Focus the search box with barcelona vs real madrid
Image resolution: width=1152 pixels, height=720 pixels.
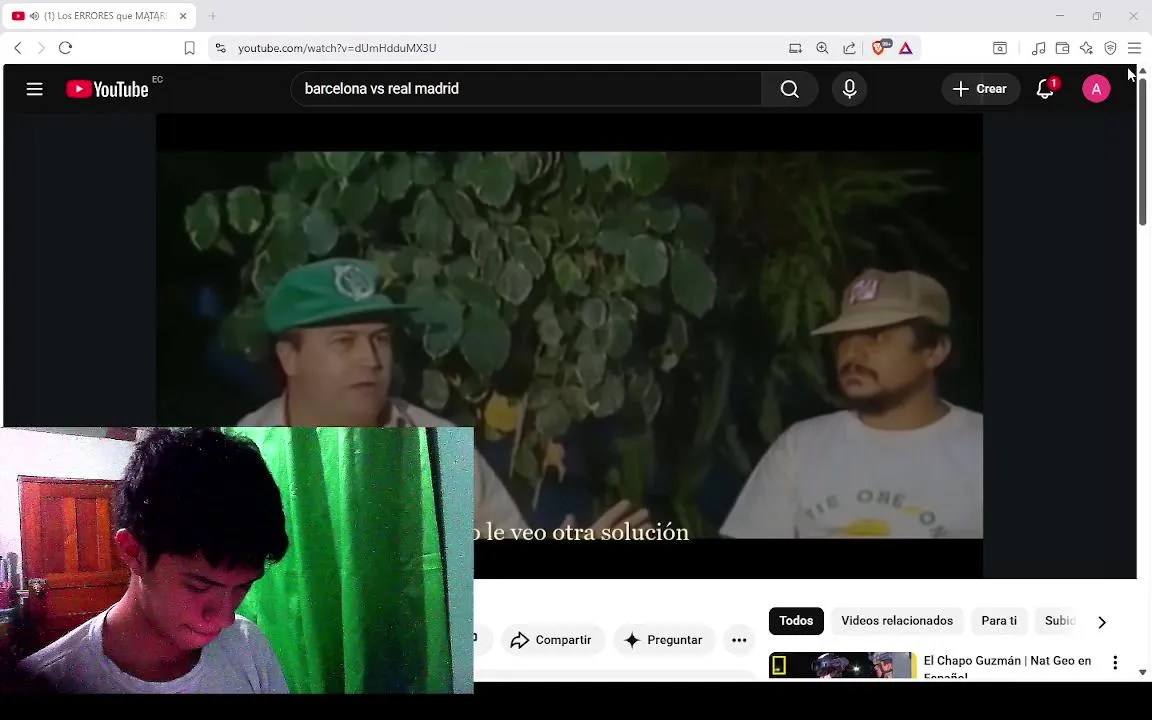coord(526,89)
